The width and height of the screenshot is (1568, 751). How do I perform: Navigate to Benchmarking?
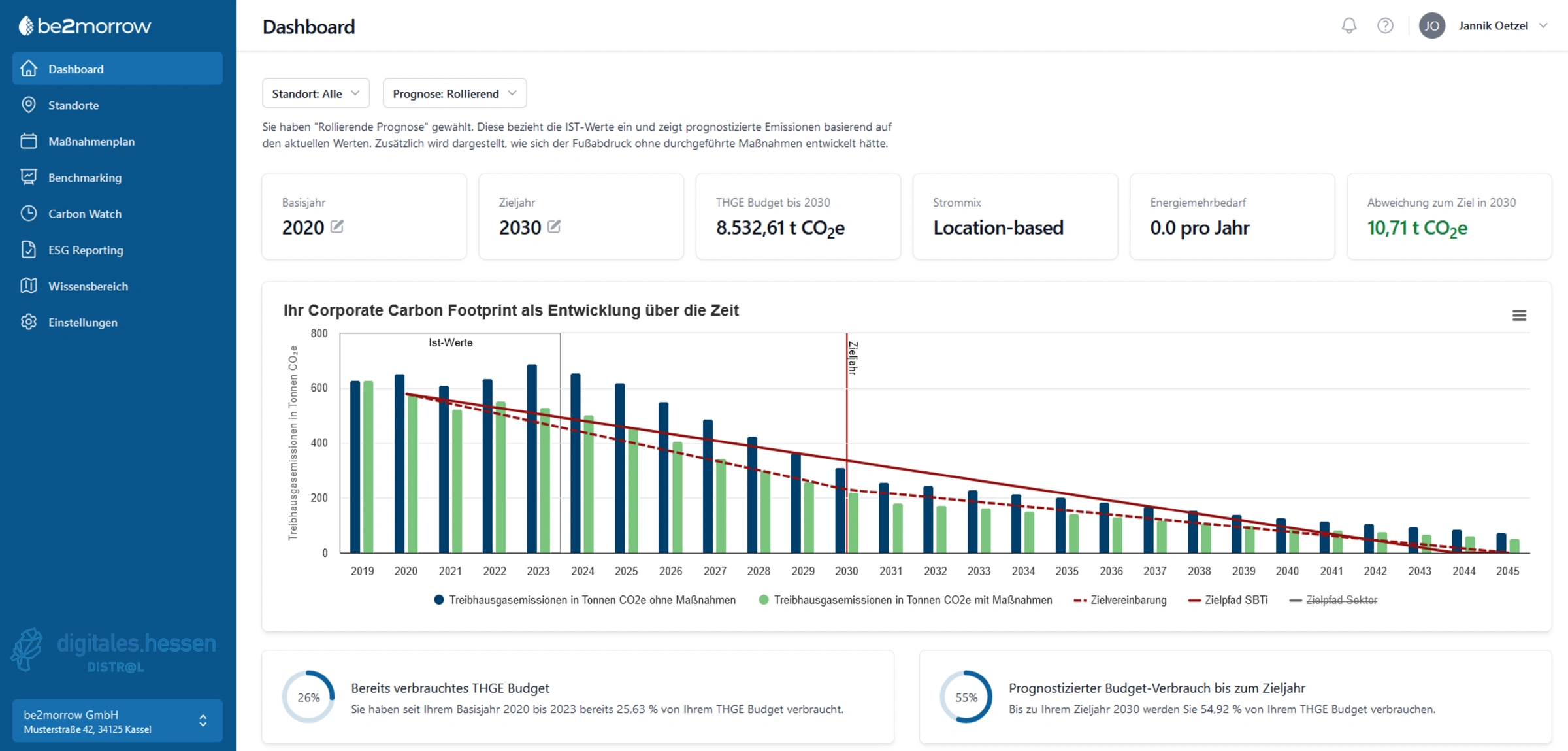coord(85,178)
